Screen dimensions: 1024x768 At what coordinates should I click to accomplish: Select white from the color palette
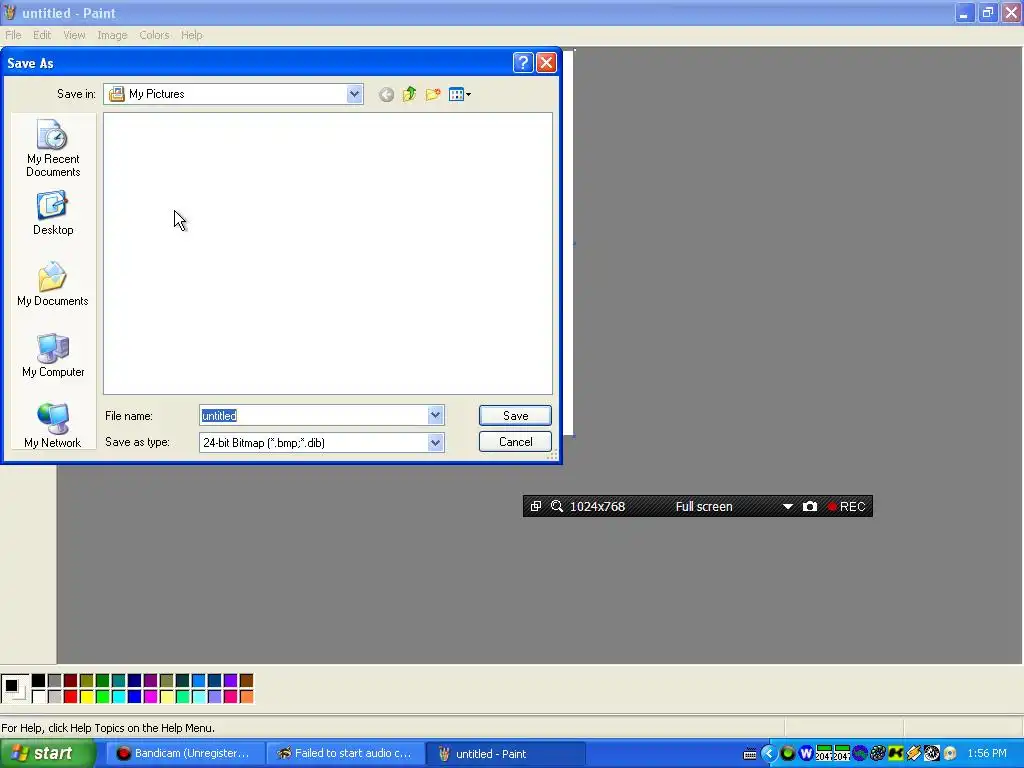coord(39,697)
